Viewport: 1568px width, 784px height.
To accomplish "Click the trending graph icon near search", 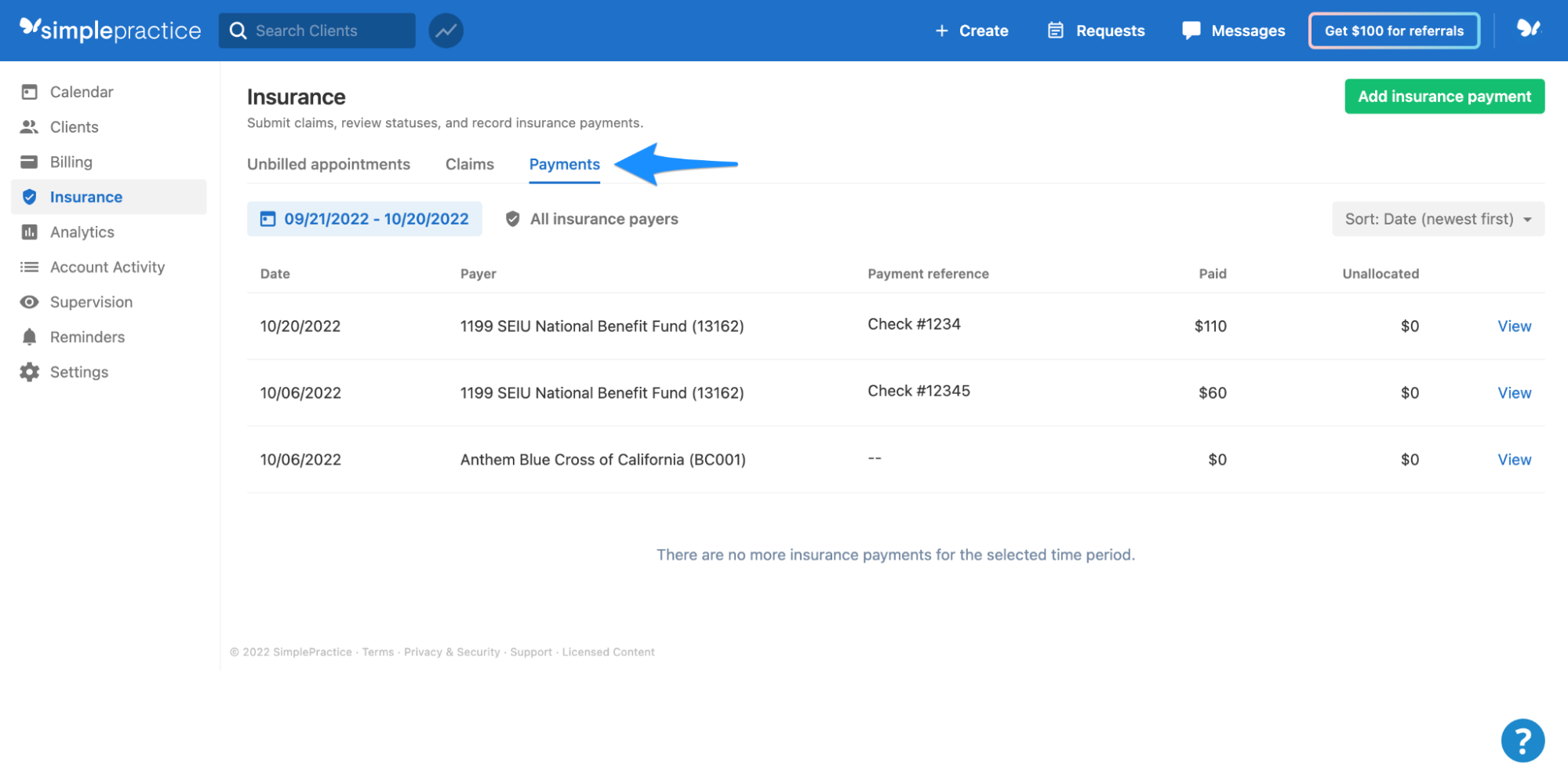I will click(446, 30).
